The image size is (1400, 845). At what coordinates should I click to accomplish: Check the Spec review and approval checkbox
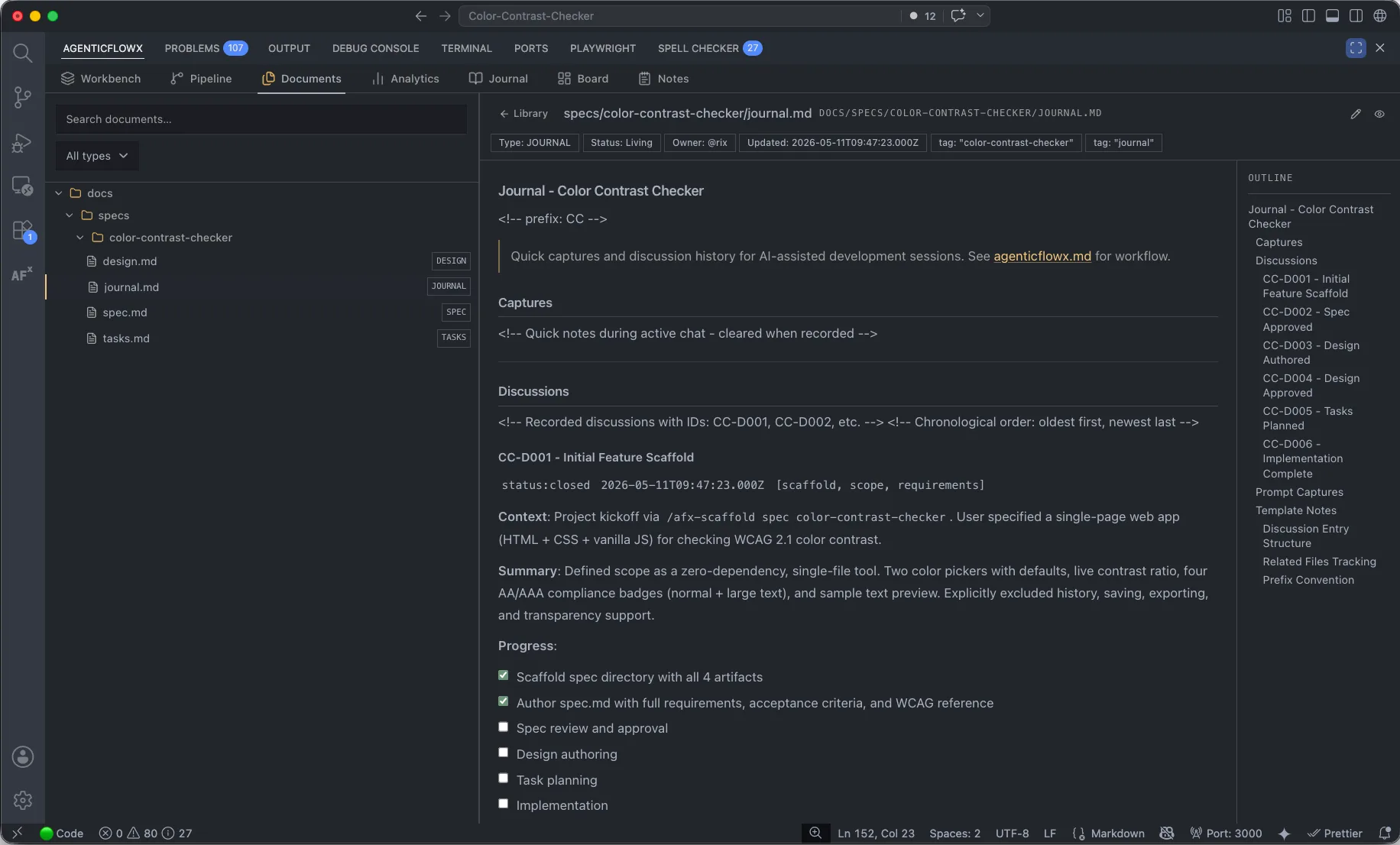[x=503, y=727]
